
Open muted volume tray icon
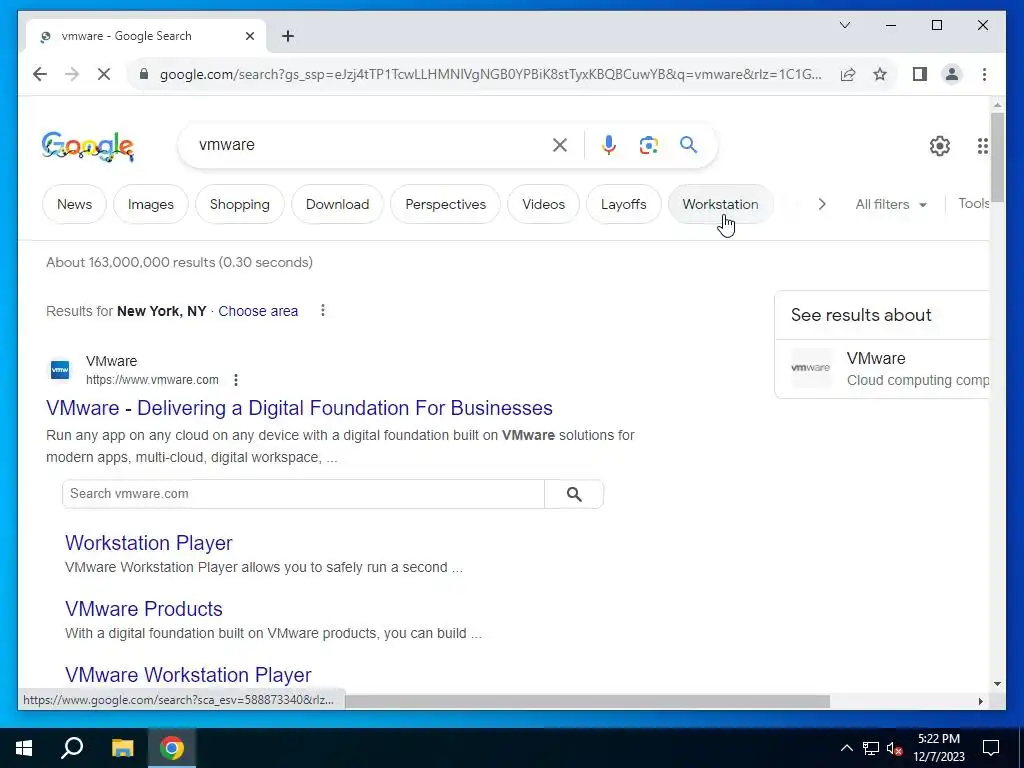(895, 748)
